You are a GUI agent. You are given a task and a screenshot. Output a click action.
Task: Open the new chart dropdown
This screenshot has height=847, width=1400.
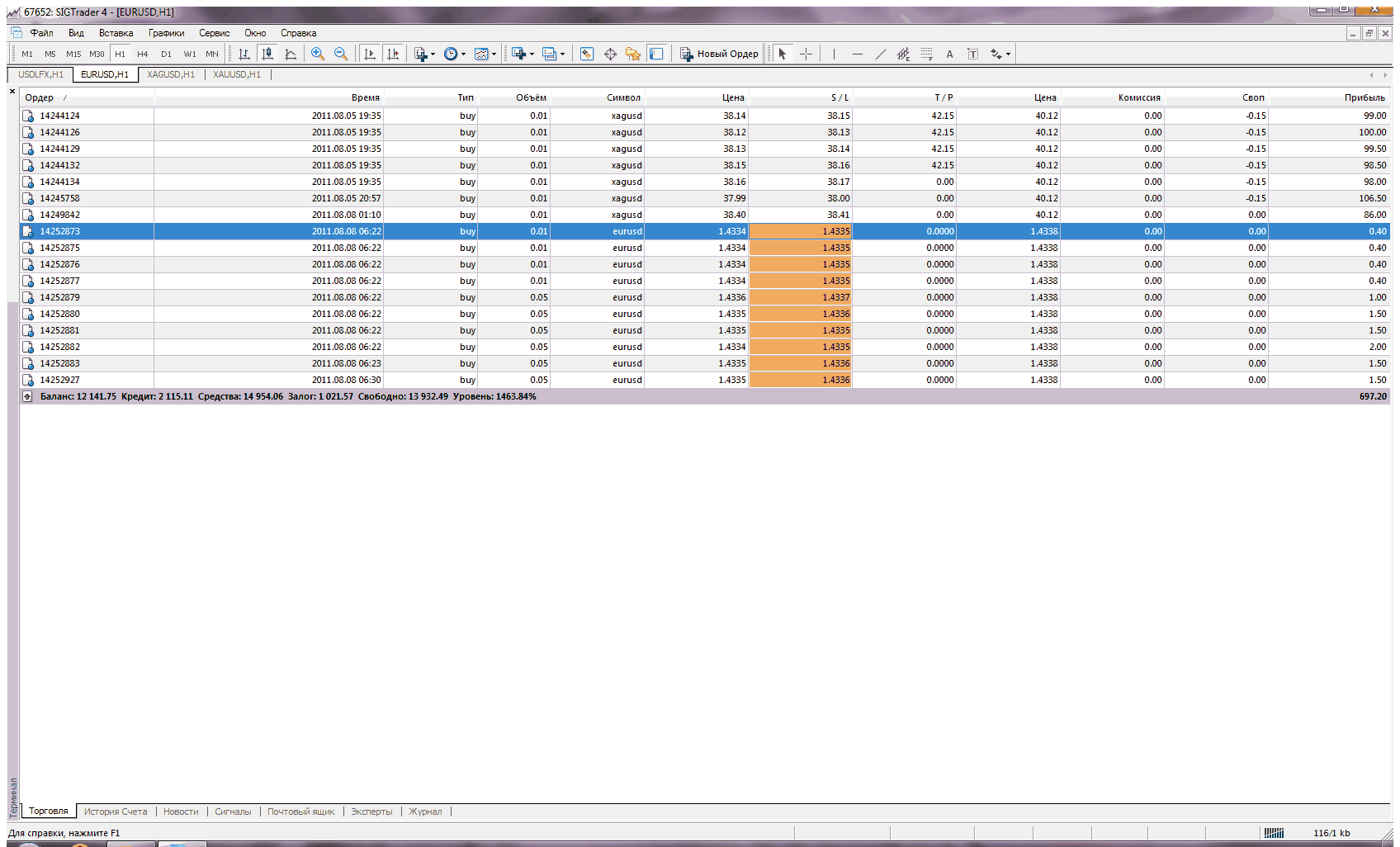pyautogui.click(x=523, y=54)
